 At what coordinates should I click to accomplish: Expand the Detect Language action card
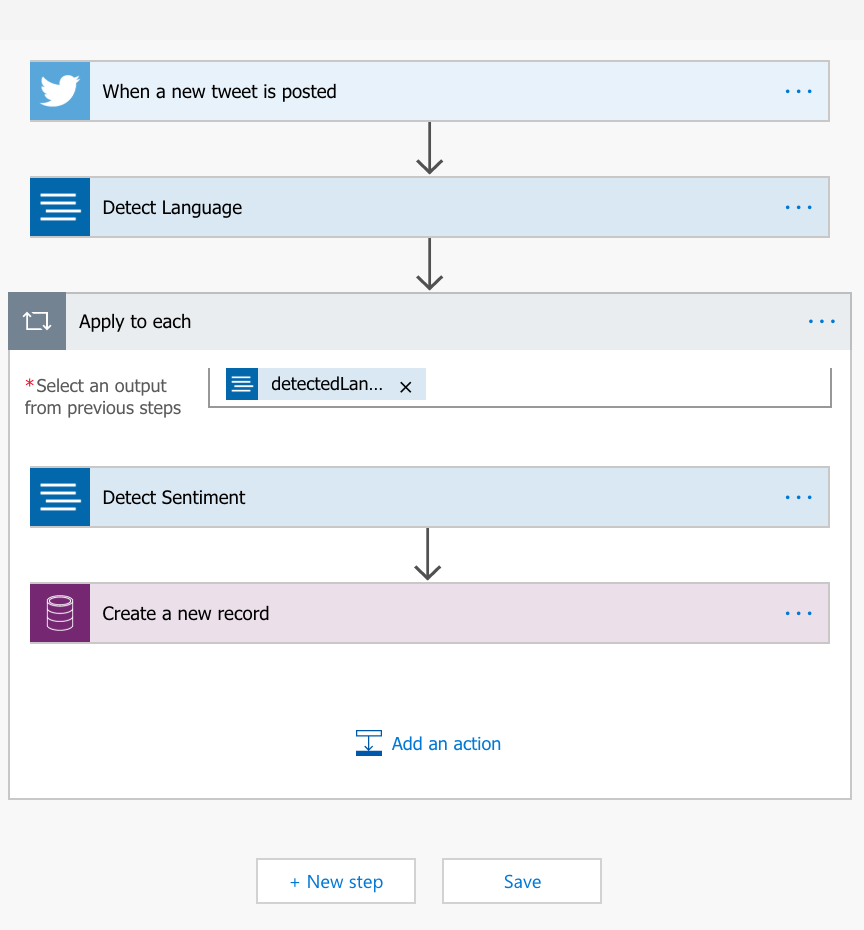point(430,207)
